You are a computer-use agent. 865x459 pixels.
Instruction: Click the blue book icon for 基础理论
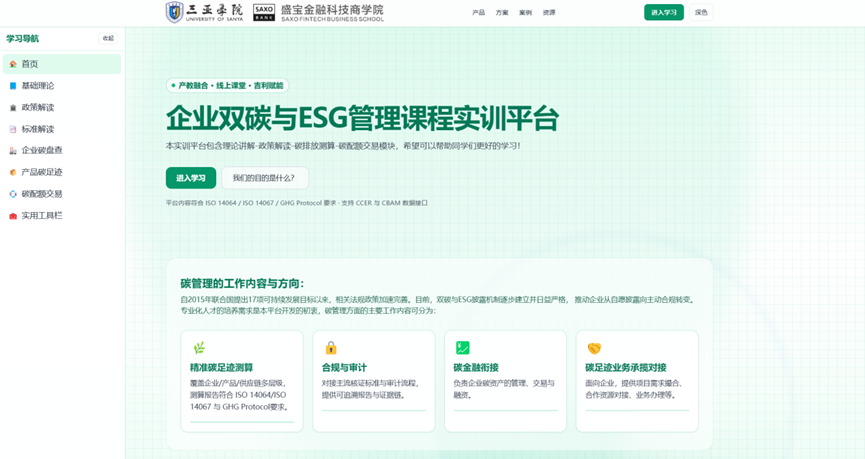click(13, 86)
